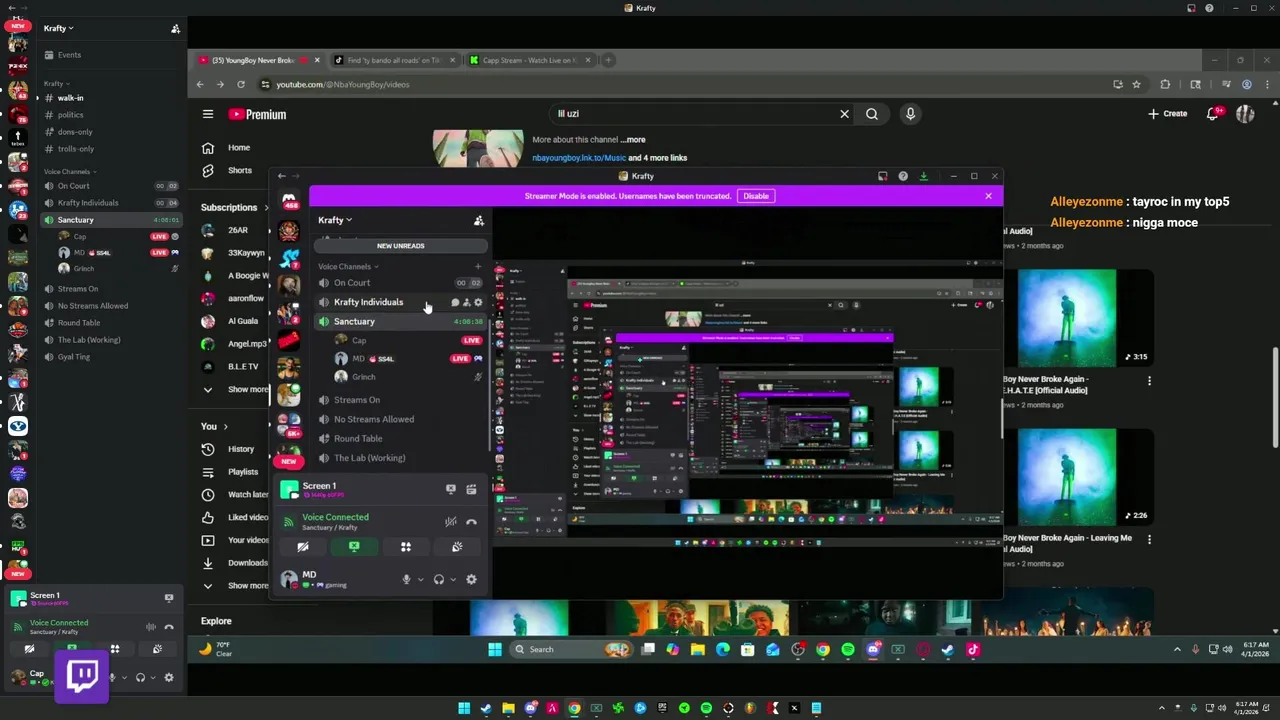Reload the YouTube page
1280x720 pixels.
click(240, 84)
